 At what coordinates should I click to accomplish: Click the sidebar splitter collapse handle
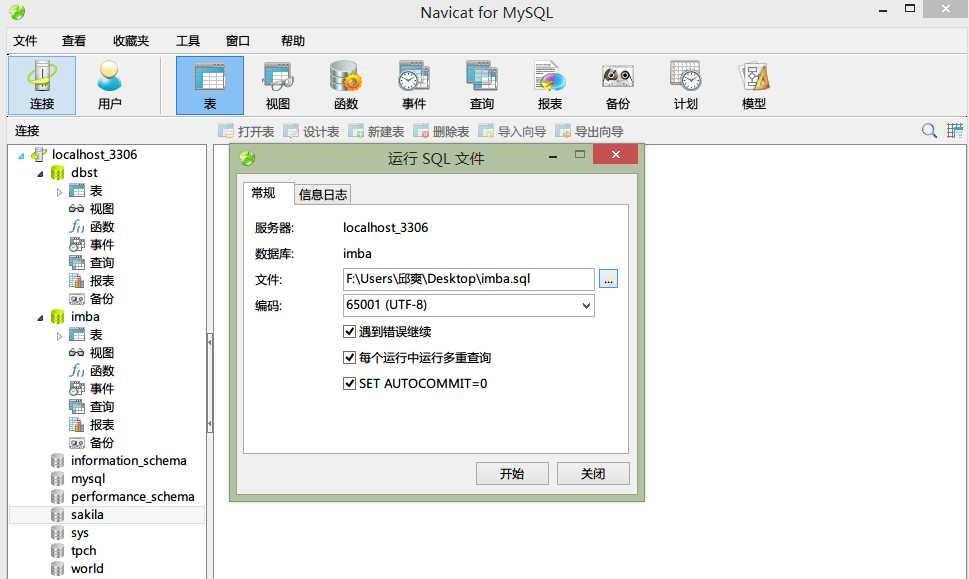click(210, 383)
